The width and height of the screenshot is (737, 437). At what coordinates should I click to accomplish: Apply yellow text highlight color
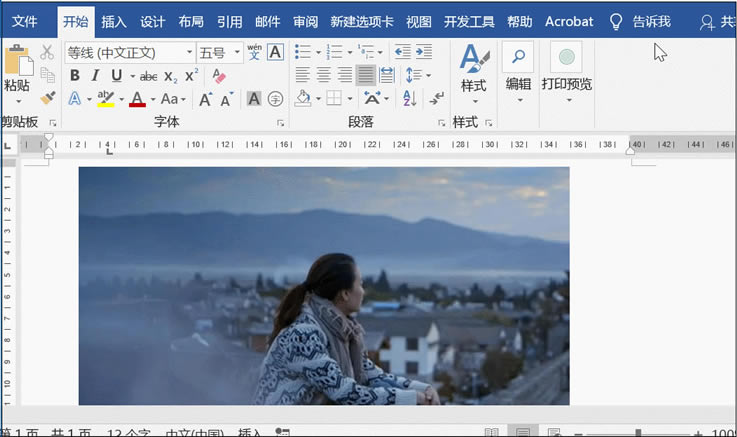pos(106,99)
